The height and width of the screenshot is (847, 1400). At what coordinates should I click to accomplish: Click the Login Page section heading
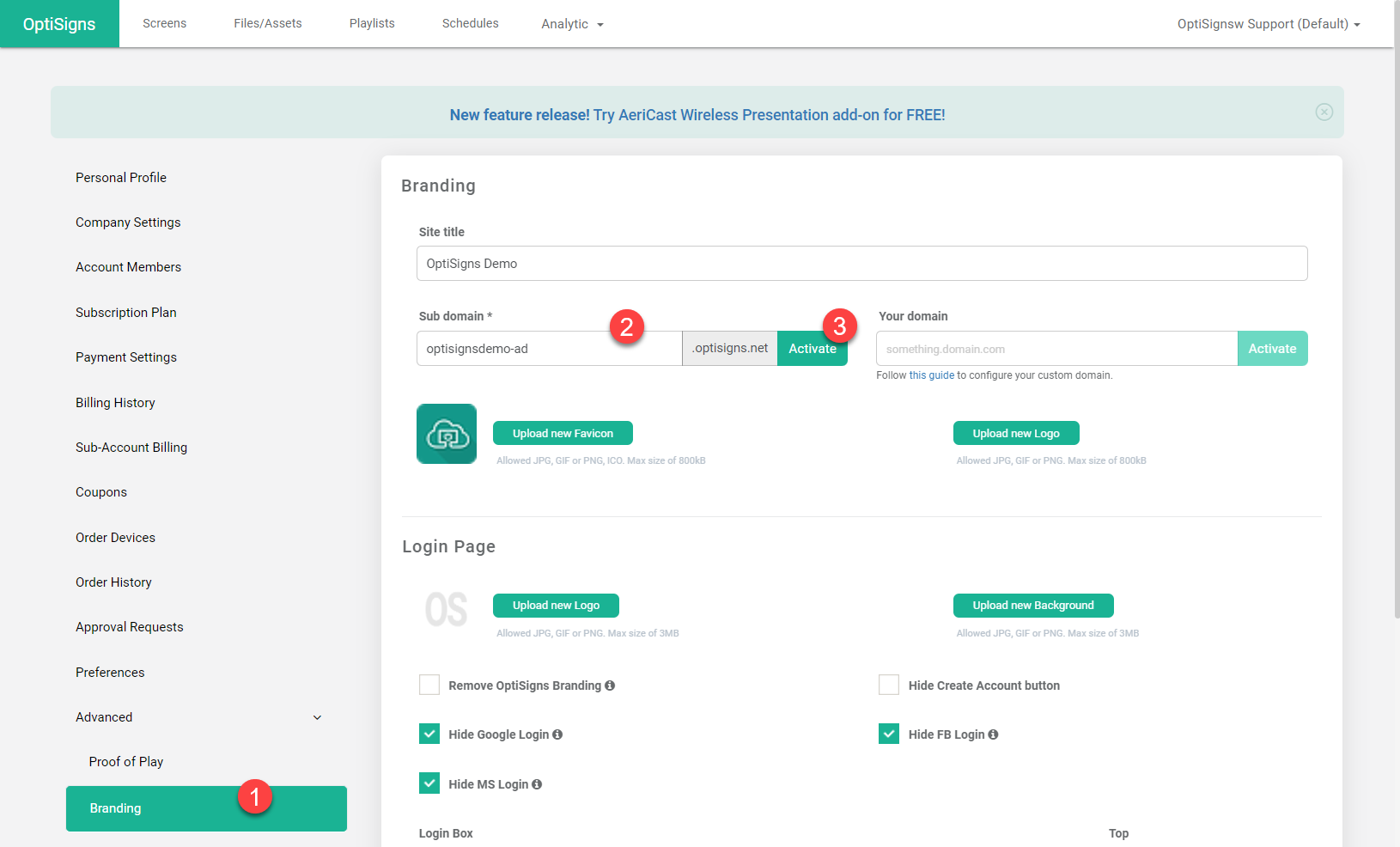(x=449, y=546)
